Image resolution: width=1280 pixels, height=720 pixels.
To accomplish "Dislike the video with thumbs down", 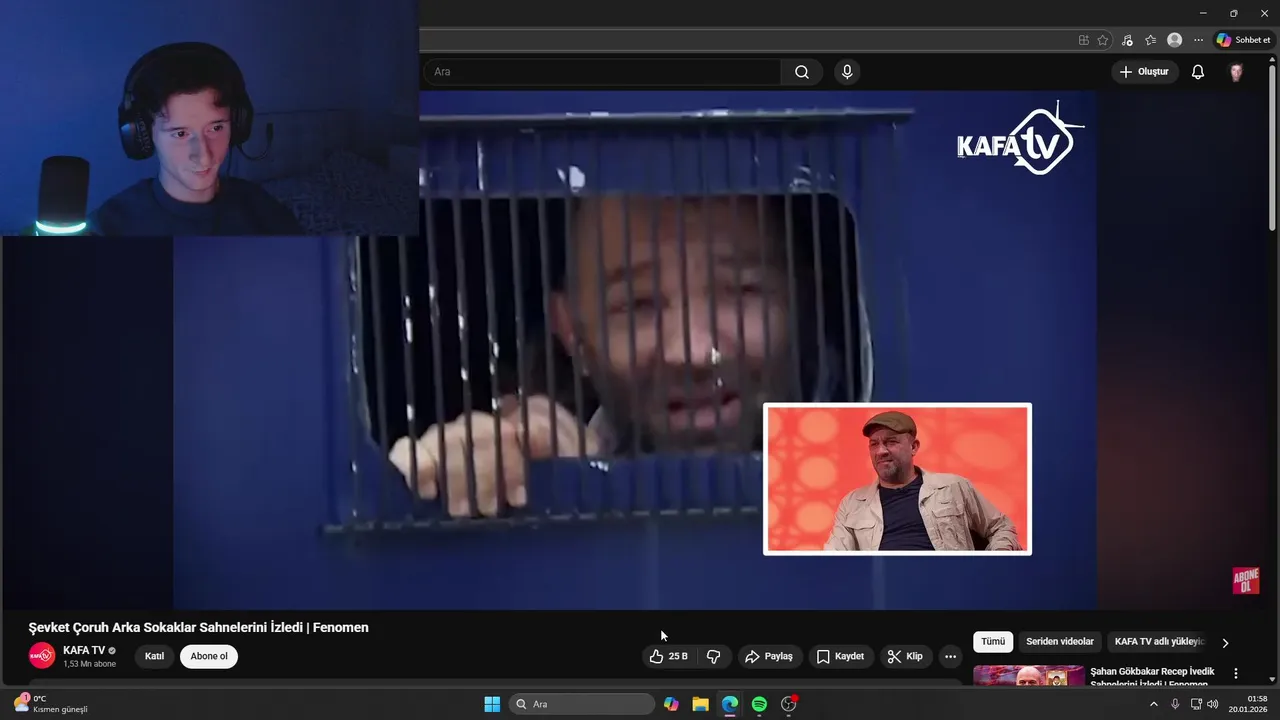I will [714, 656].
